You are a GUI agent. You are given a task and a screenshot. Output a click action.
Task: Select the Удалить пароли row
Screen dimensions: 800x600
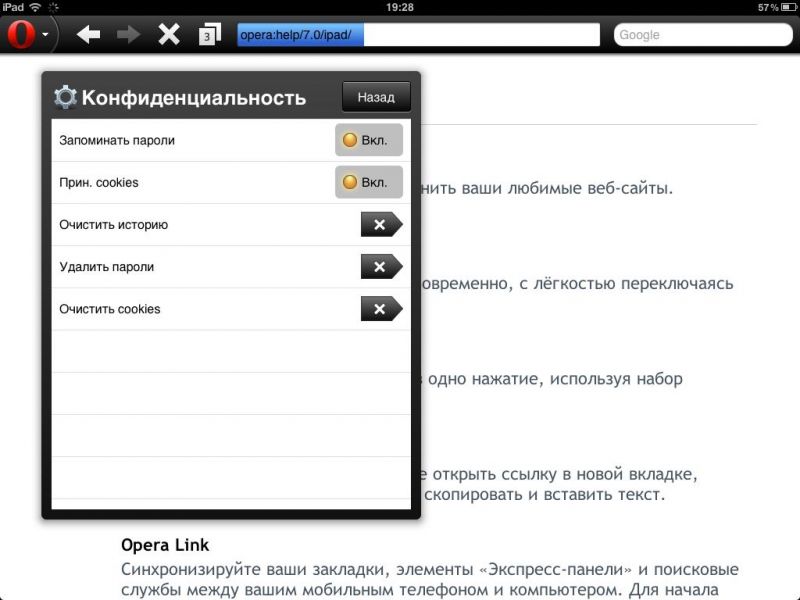[x=106, y=267]
